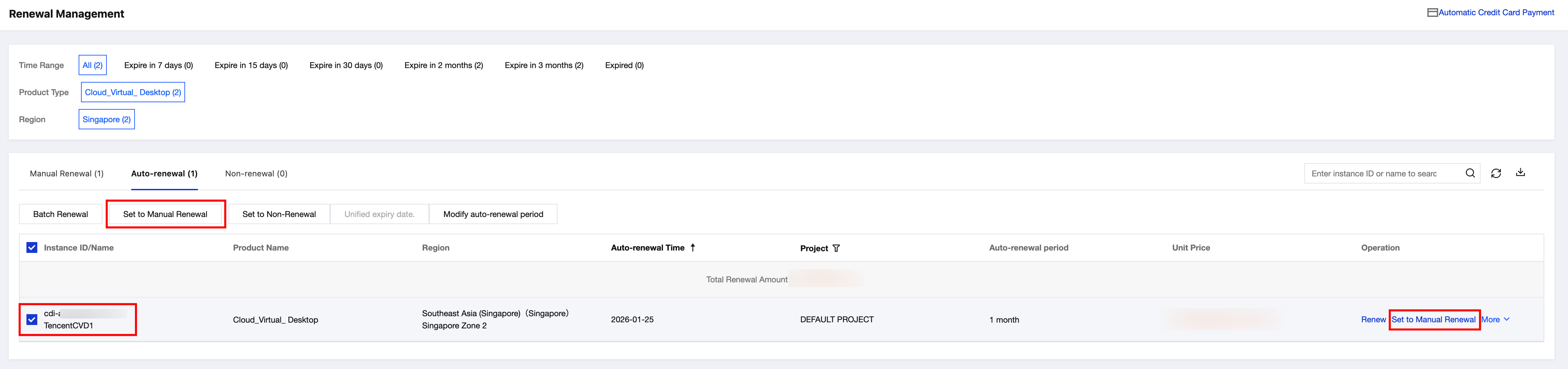Click the credit card payment icon

1432,12
